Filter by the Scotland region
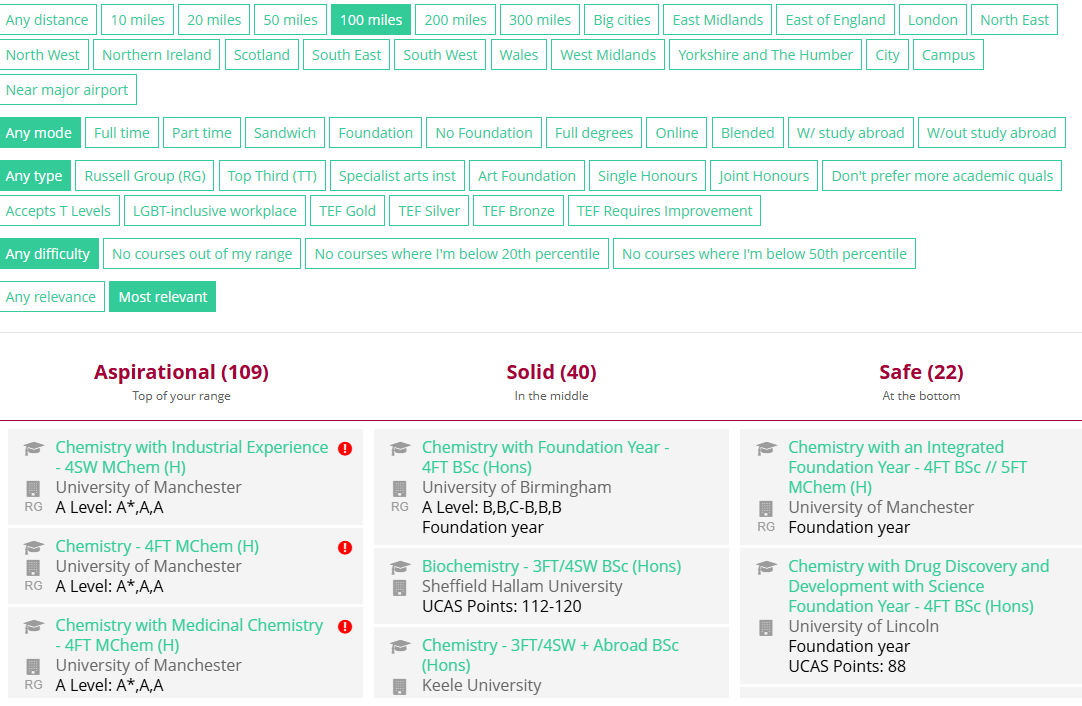The width and height of the screenshot is (1082, 706). point(262,55)
